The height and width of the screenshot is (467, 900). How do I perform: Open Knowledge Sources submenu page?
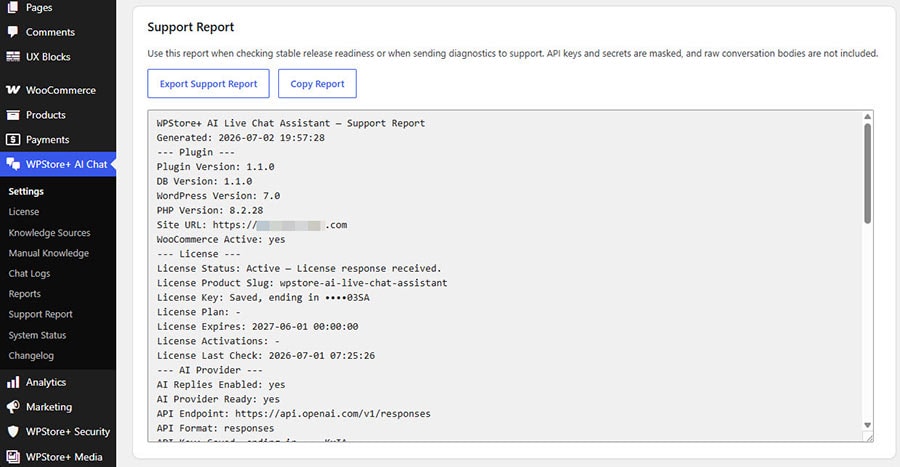(49, 232)
